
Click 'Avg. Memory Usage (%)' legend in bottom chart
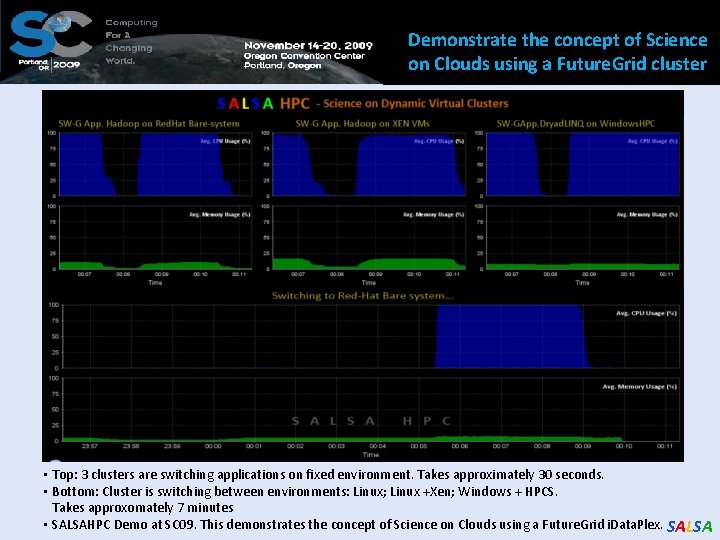640,387
